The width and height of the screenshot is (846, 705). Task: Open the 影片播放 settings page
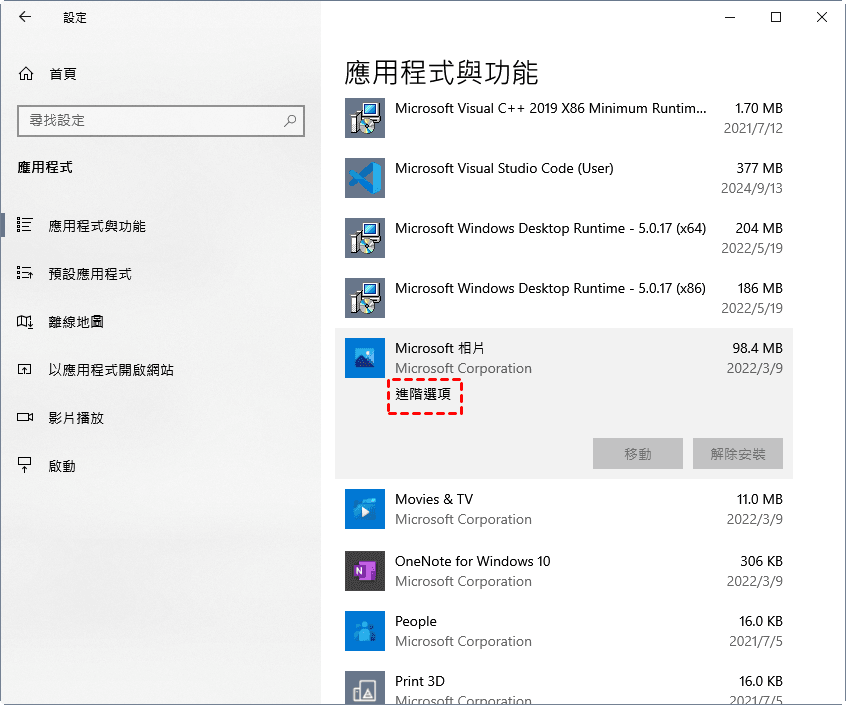161,417
